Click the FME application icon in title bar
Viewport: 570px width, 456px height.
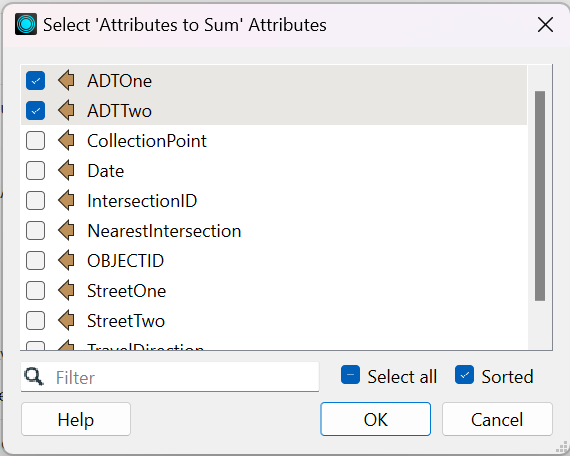[x=26, y=24]
